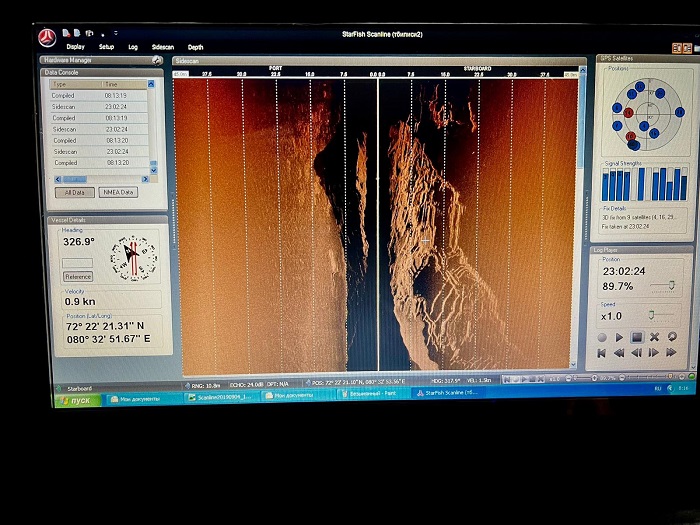700x525 pixels.
Task: Click the rewind icon in Log Player
Action: point(619,353)
